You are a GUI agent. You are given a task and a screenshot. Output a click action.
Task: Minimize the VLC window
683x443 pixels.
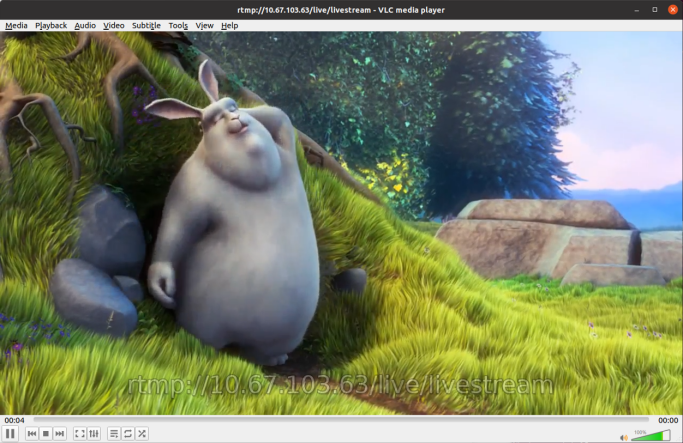click(x=637, y=10)
